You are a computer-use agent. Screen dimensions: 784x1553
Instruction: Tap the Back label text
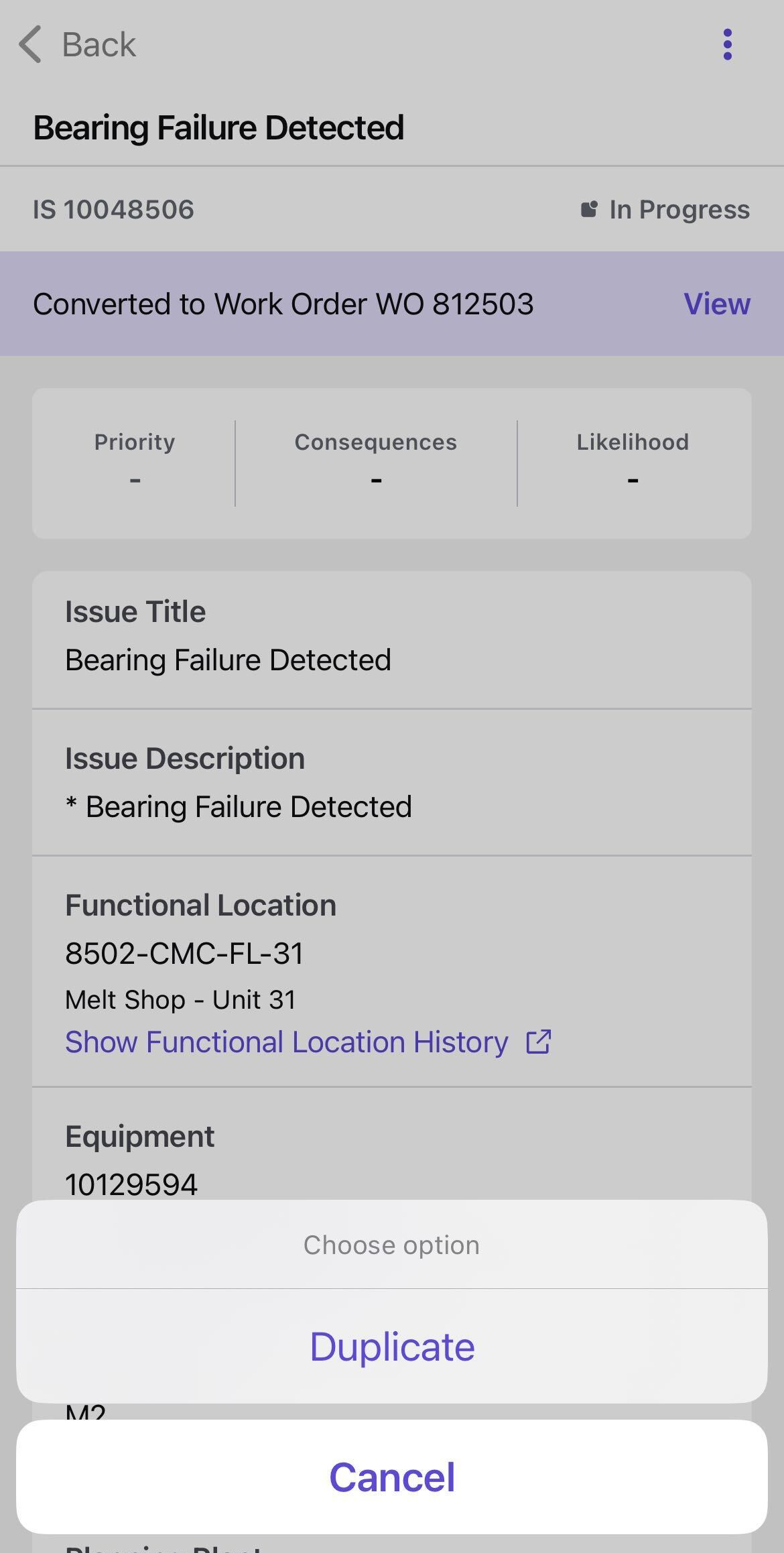point(99,45)
